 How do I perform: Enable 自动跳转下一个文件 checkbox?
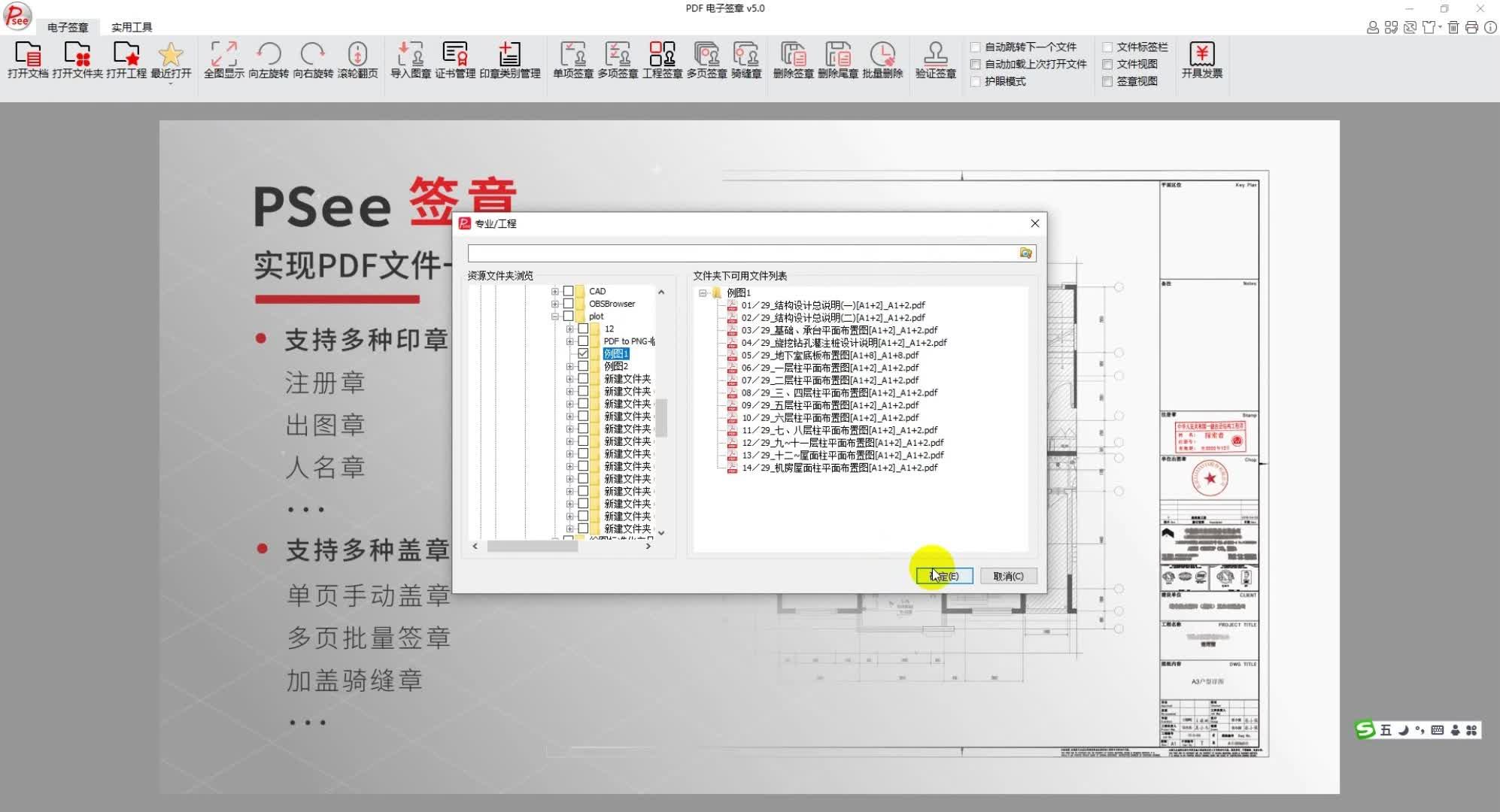[975, 47]
